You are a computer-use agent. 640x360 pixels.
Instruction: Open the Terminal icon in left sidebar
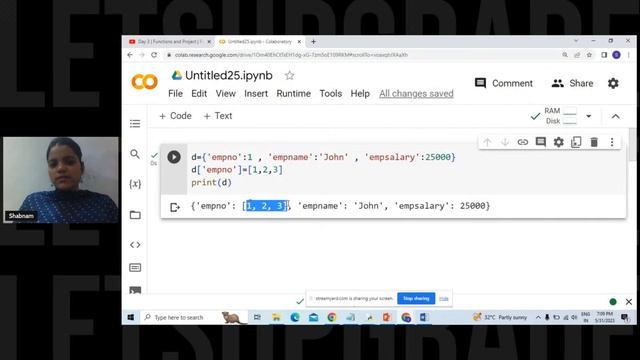pyautogui.click(x=135, y=290)
